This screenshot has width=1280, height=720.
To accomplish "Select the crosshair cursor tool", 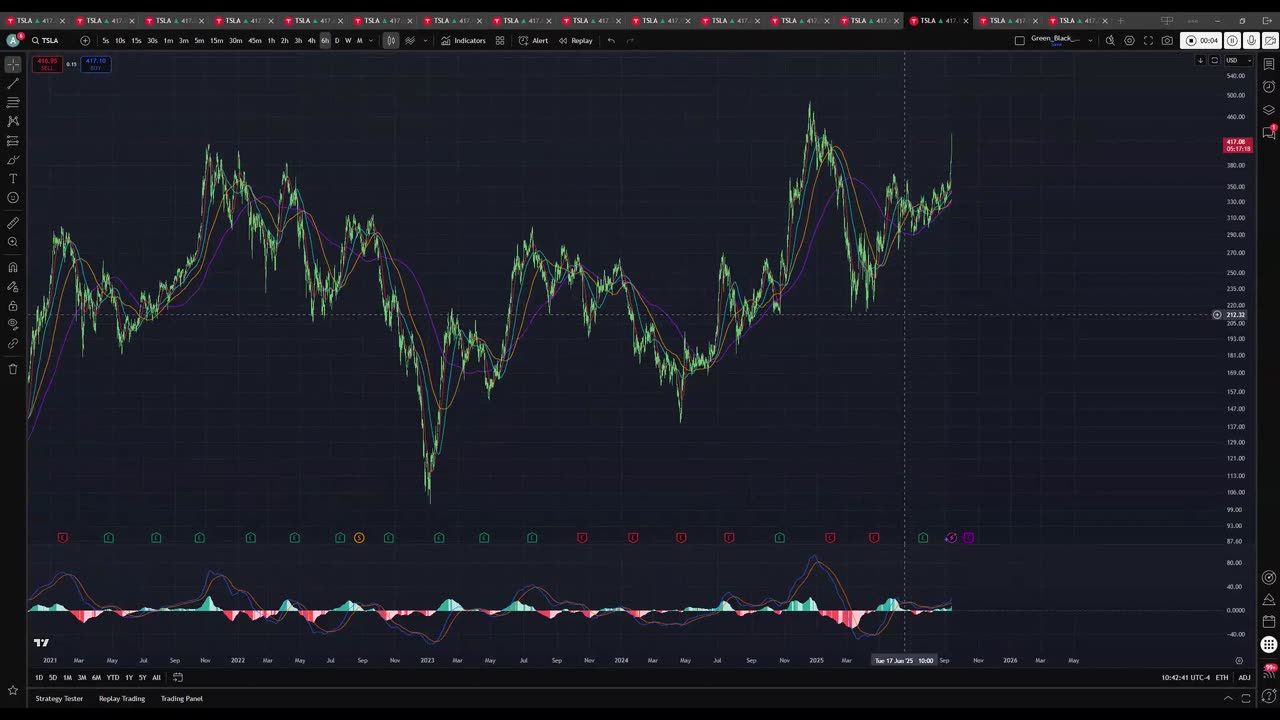I will [13, 64].
